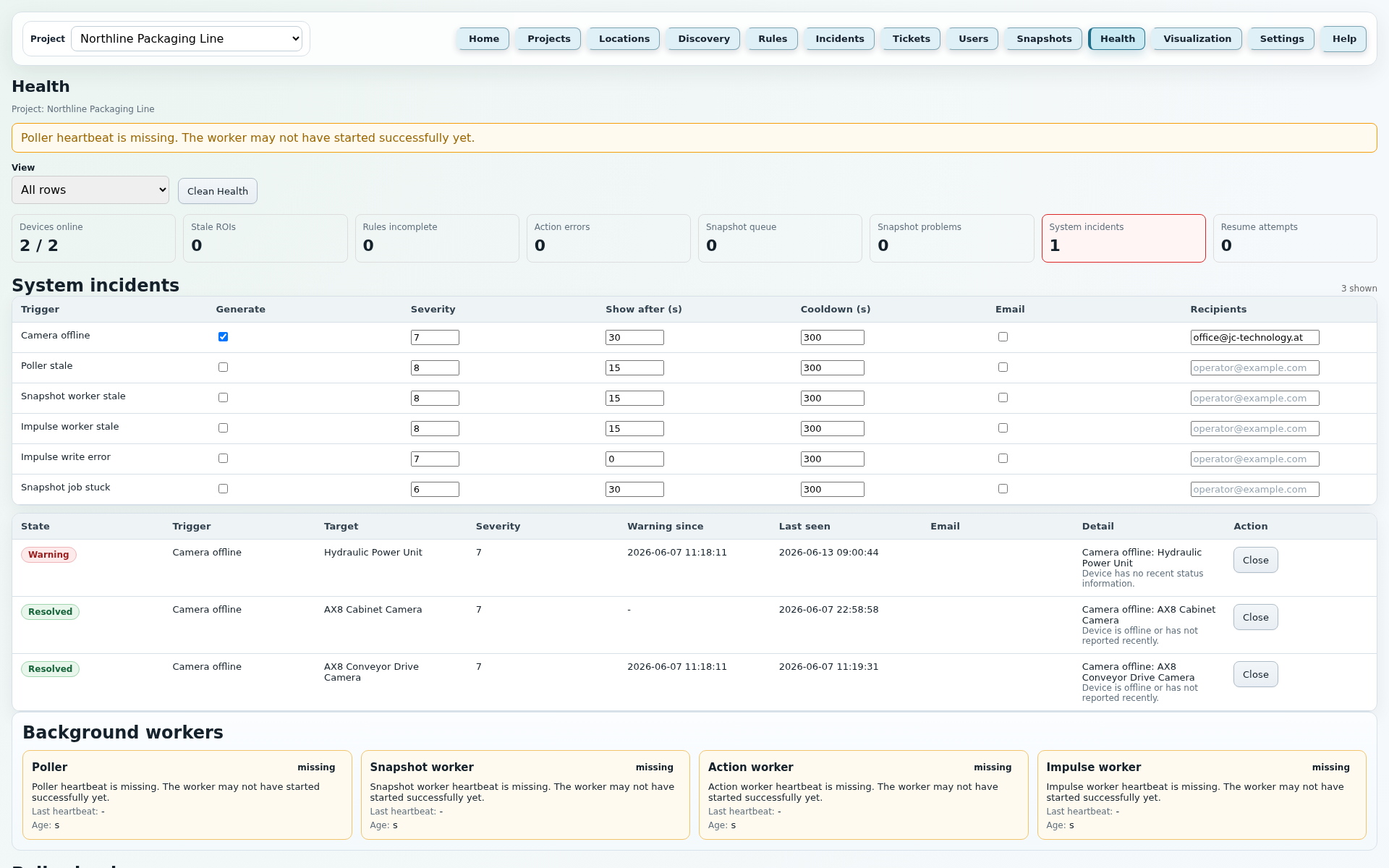Enable Generate for Snapshot worker stale
This screenshot has width=1389, height=868.
[223, 397]
